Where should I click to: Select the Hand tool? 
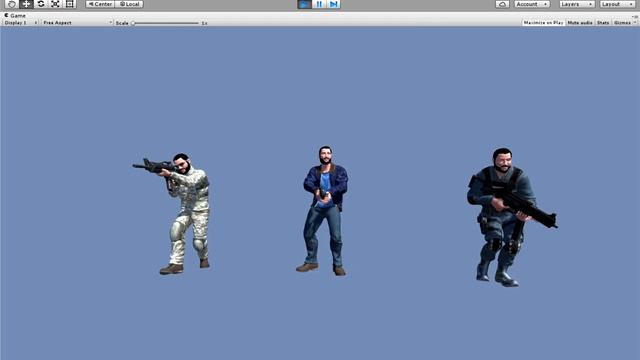click(x=11, y=4)
